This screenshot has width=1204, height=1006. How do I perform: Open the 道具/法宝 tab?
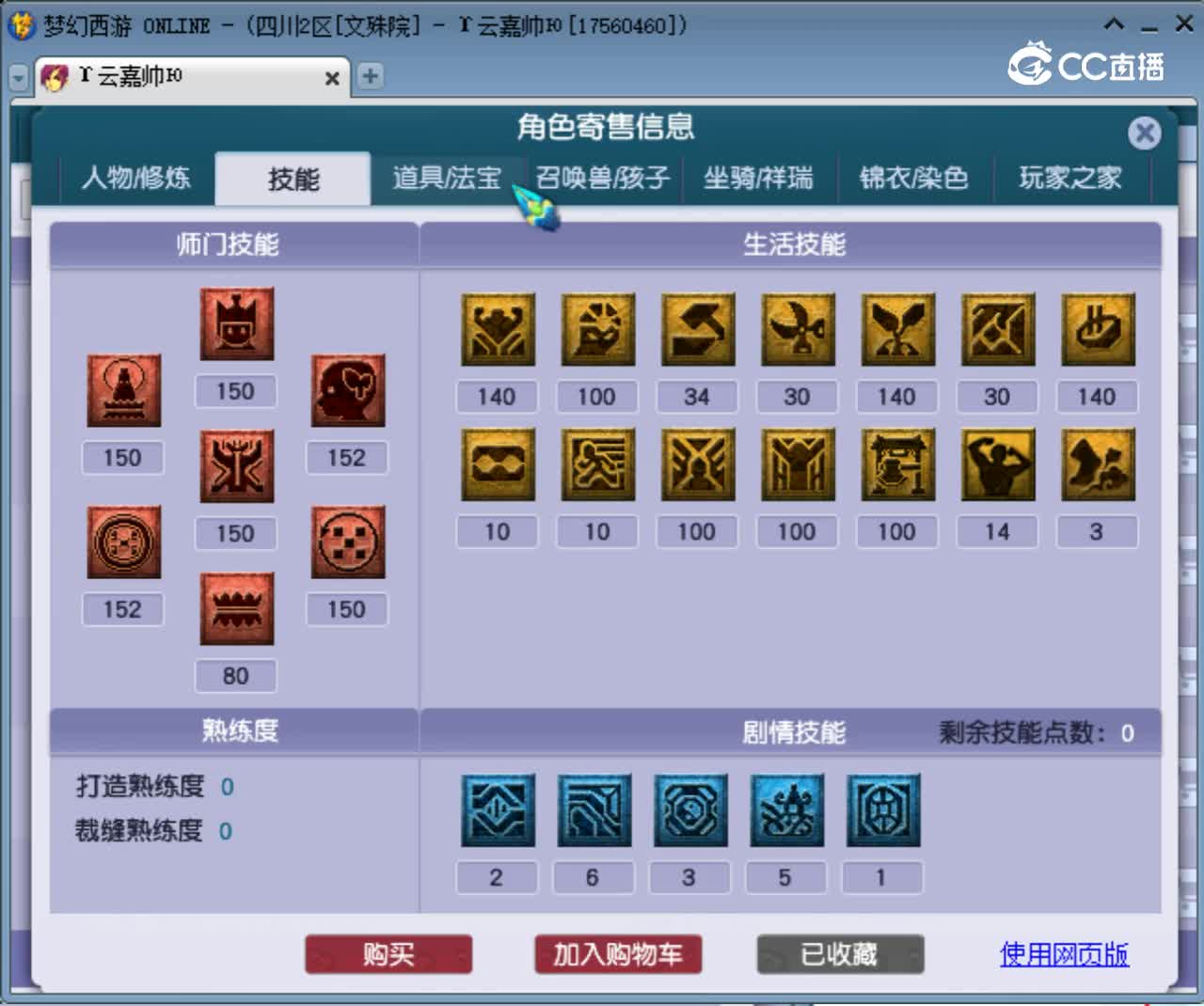tap(446, 178)
